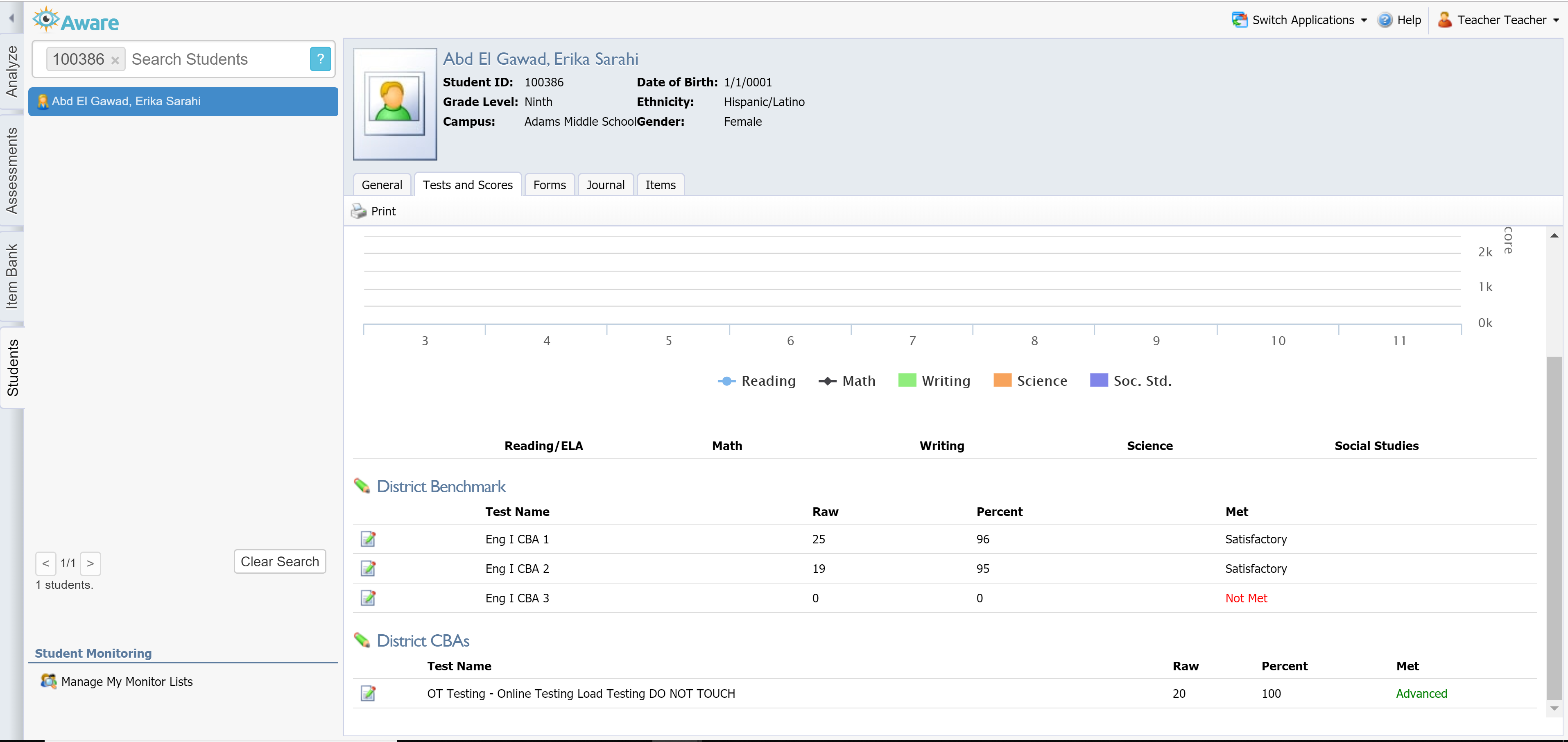
Task: Collapse the left sidebar arrow
Action: point(11,18)
